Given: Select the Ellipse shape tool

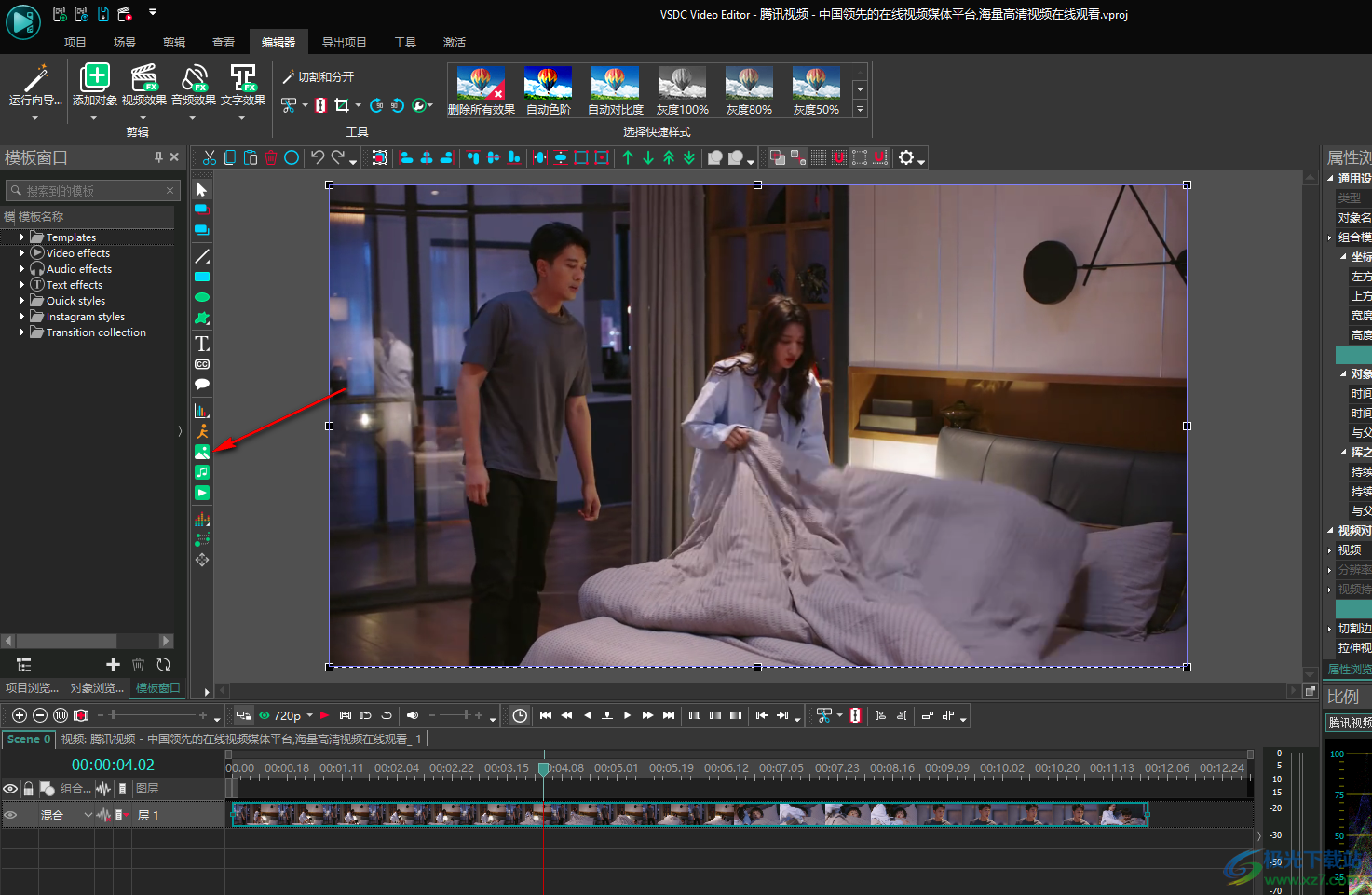Looking at the screenshot, I should (202, 297).
